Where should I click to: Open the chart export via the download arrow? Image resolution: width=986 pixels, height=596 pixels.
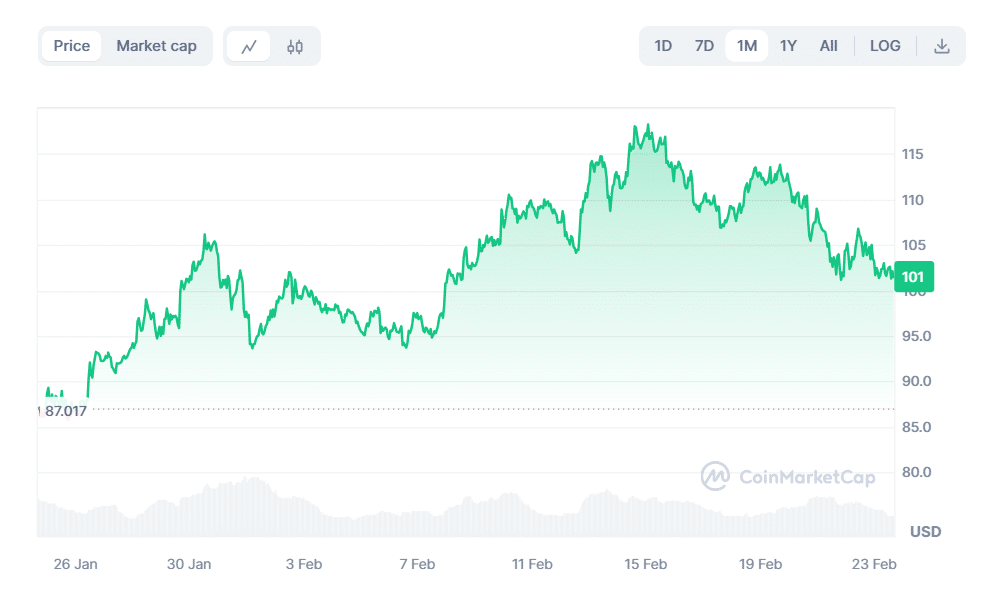[x=942, y=45]
